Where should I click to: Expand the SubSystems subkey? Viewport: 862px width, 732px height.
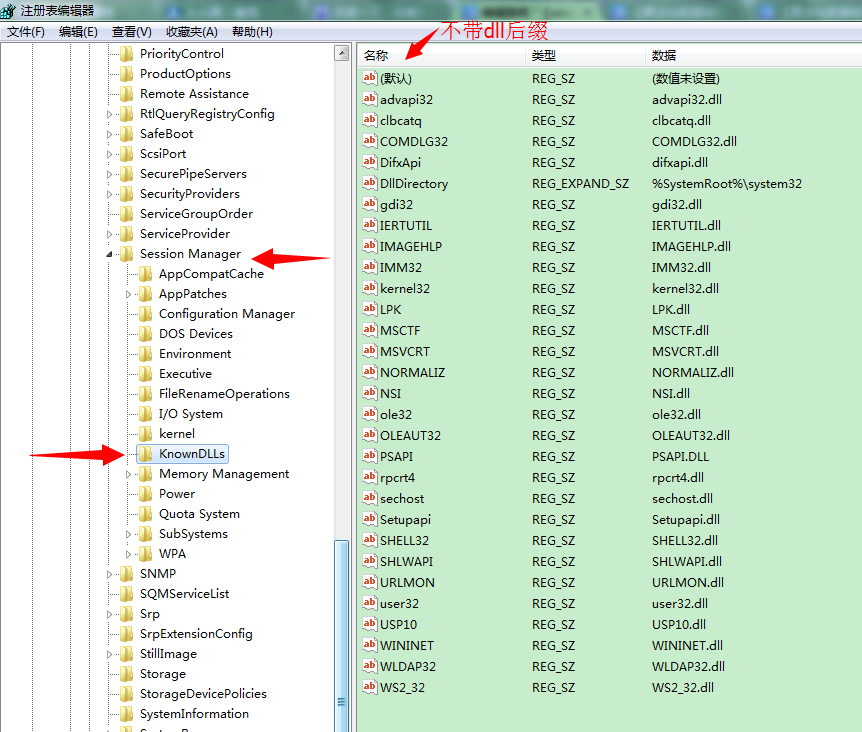(x=128, y=534)
